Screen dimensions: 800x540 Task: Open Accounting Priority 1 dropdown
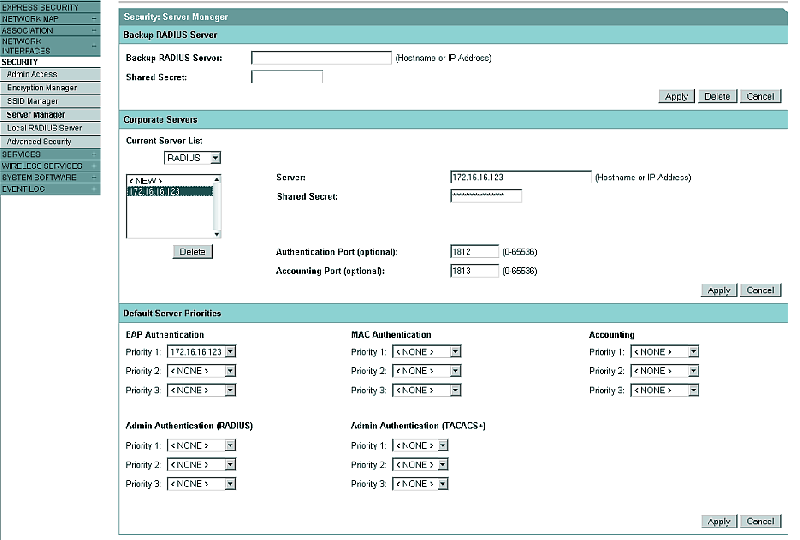click(x=665, y=352)
